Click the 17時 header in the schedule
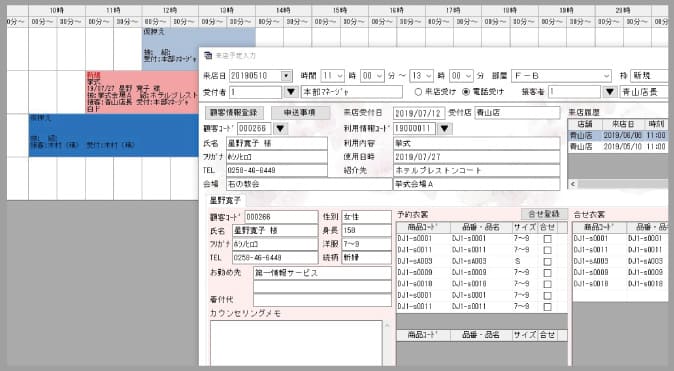Viewport: 674px width, 371px height. (453, 10)
